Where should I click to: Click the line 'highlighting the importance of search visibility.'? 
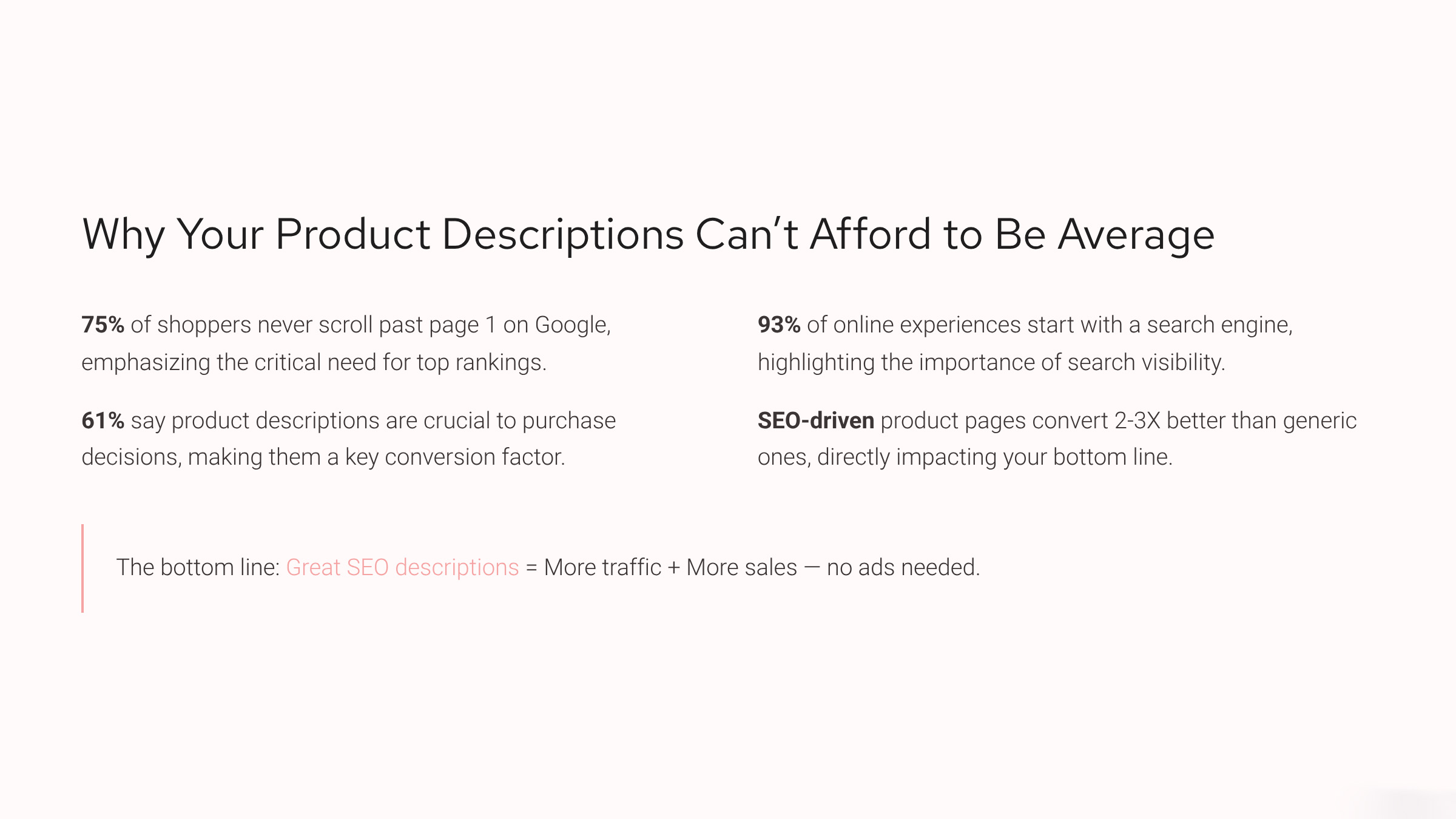point(991,362)
